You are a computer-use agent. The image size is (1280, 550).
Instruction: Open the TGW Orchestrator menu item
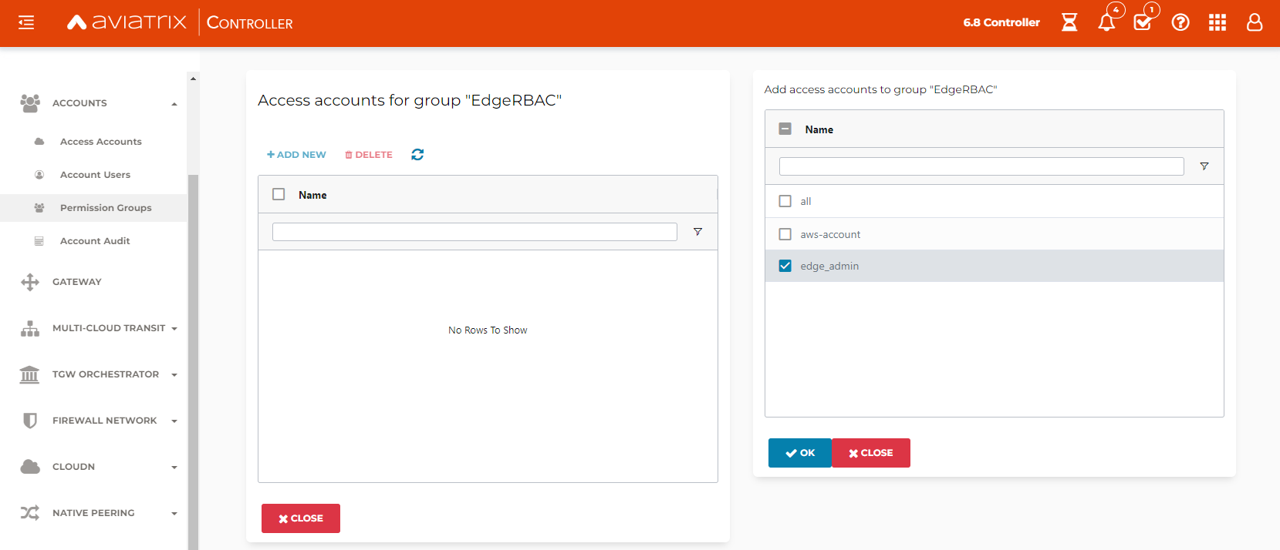105,374
